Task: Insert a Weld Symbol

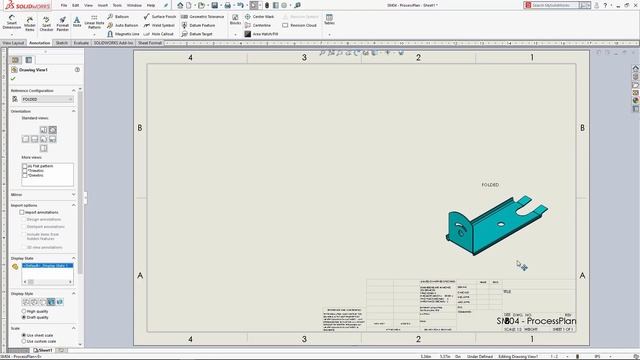Action: click(159, 25)
